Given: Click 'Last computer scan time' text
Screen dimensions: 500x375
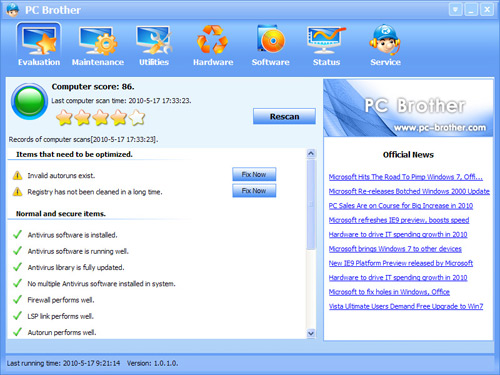Looking at the screenshot, I should click(x=121, y=101).
